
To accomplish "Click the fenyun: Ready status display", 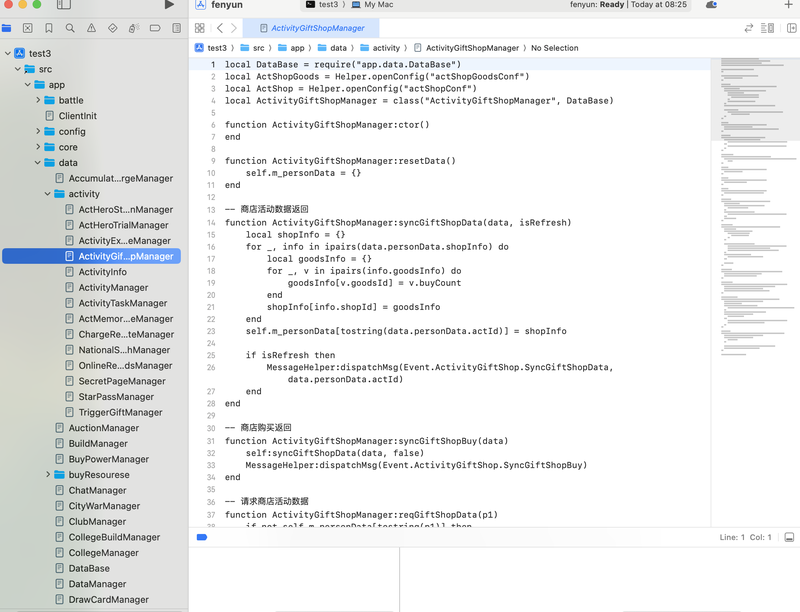I will pos(628,5).
